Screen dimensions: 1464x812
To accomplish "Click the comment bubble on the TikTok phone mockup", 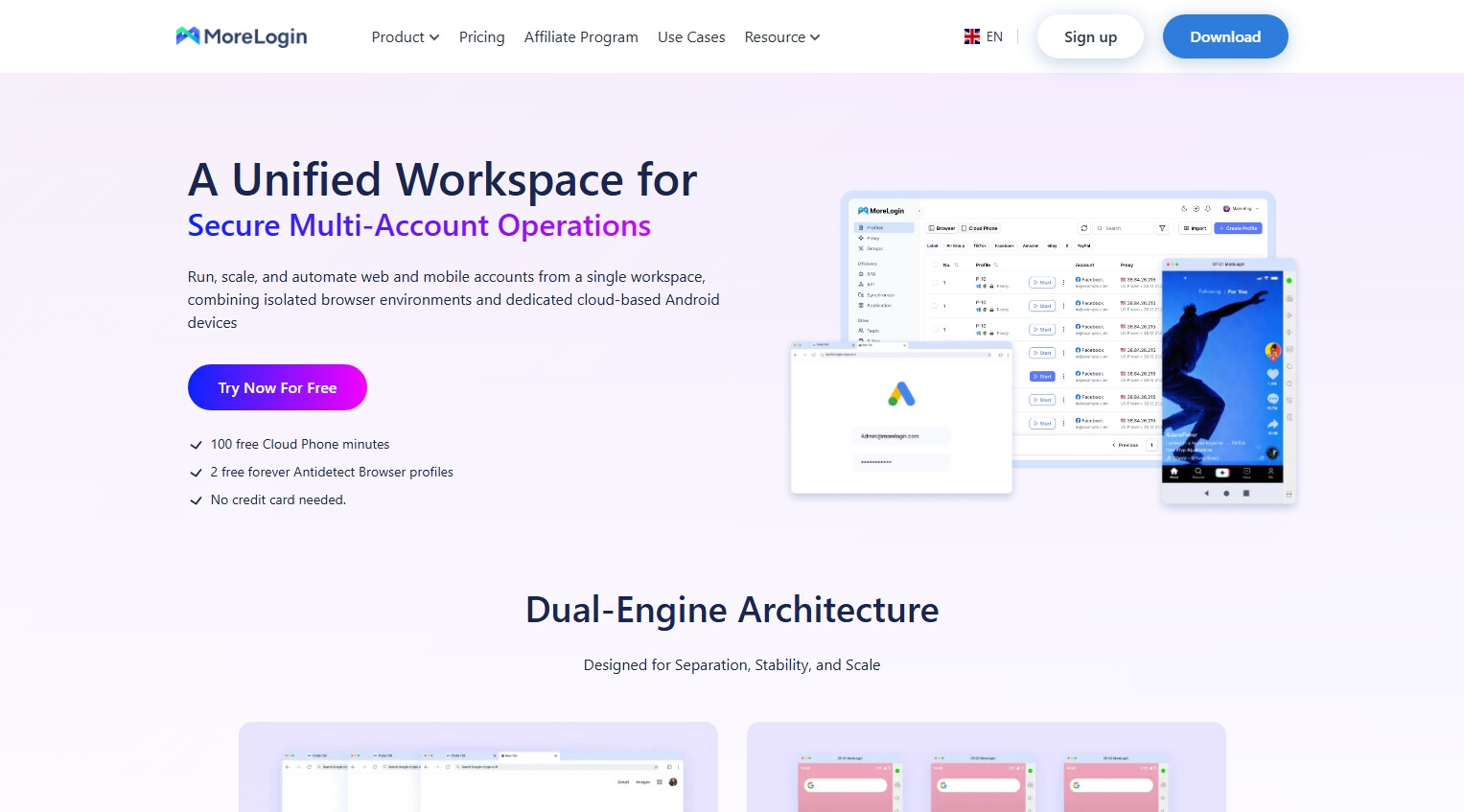I will pyautogui.click(x=1272, y=398).
